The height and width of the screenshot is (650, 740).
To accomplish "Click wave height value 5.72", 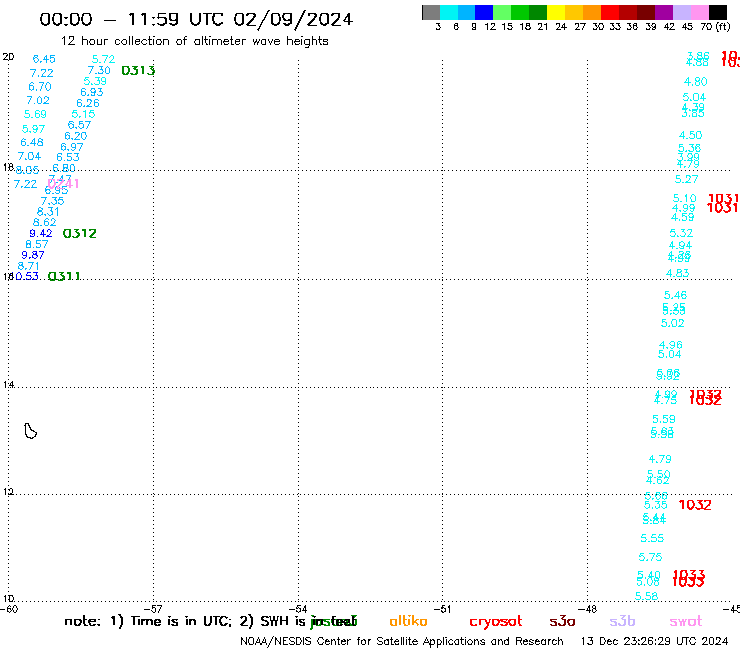I will [x=103, y=59].
